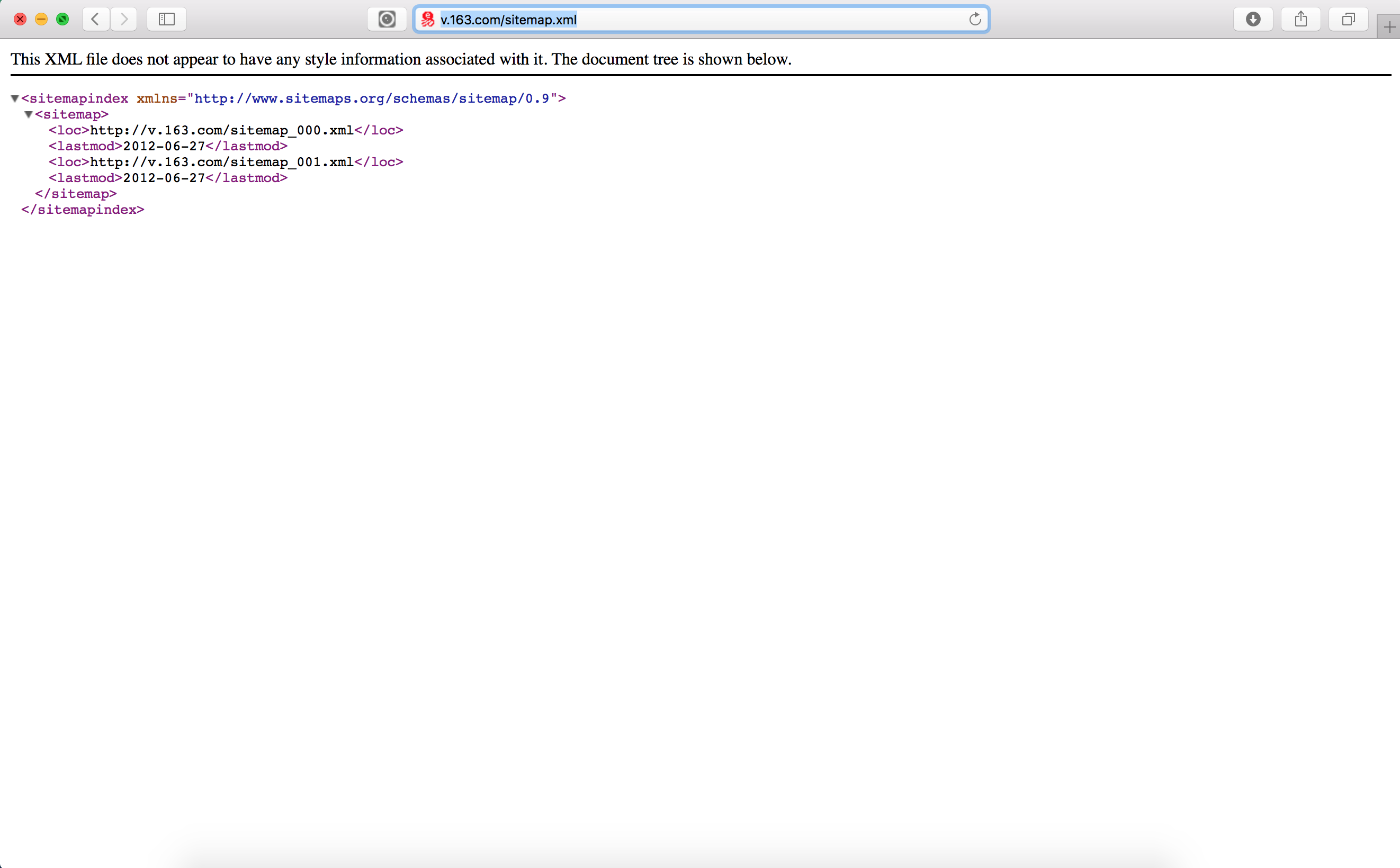This screenshot has height=868, width=1400.
Task: Toggle the sidebar panel button
Action: coord(167,20)
